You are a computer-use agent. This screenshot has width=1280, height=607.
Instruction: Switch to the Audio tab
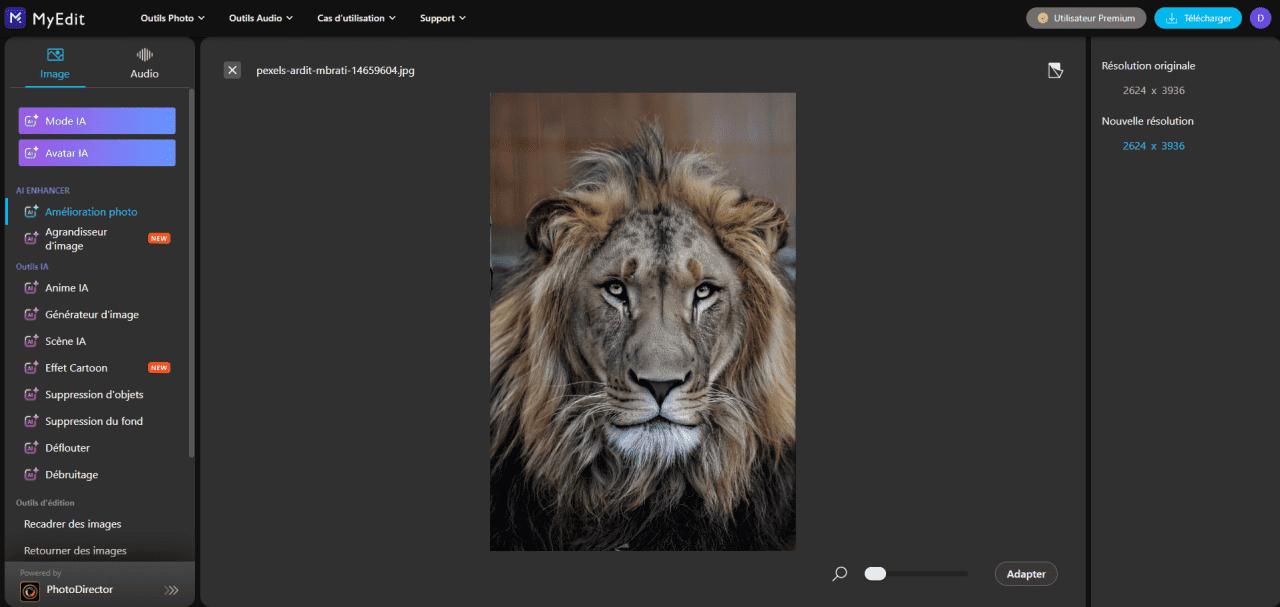click(x=144, y=63)
